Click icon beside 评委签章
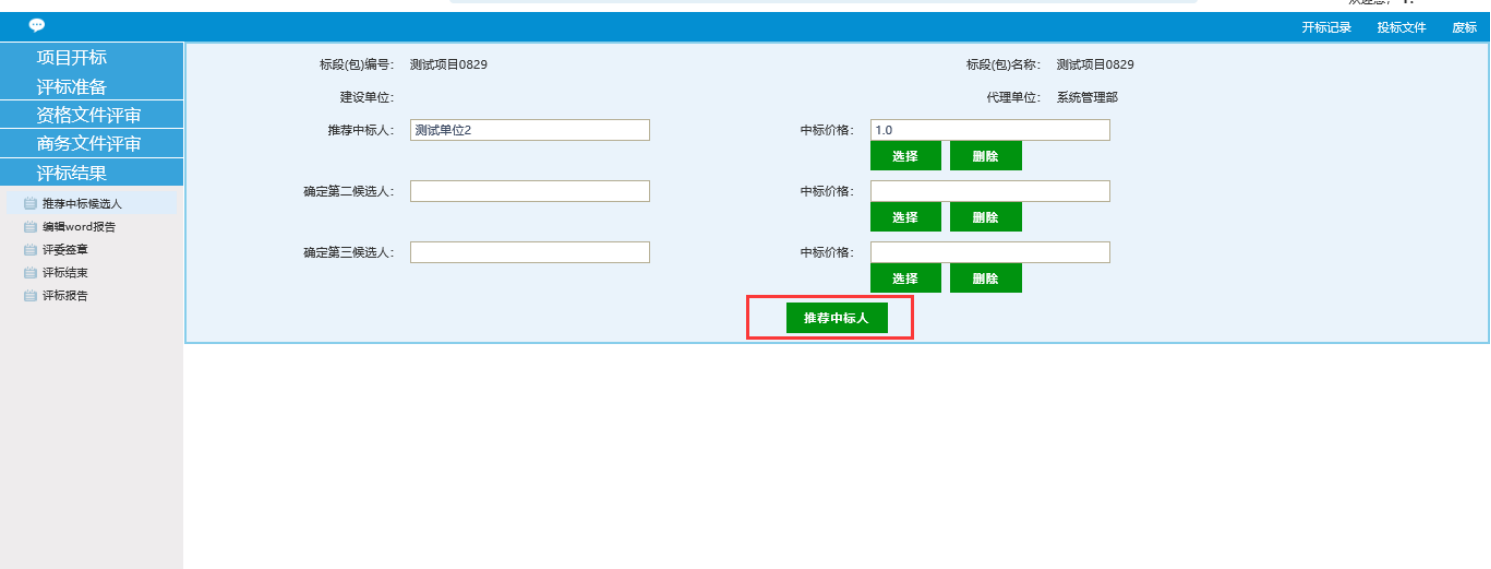This screenshot has width=1491, height=569. (30, 250)
